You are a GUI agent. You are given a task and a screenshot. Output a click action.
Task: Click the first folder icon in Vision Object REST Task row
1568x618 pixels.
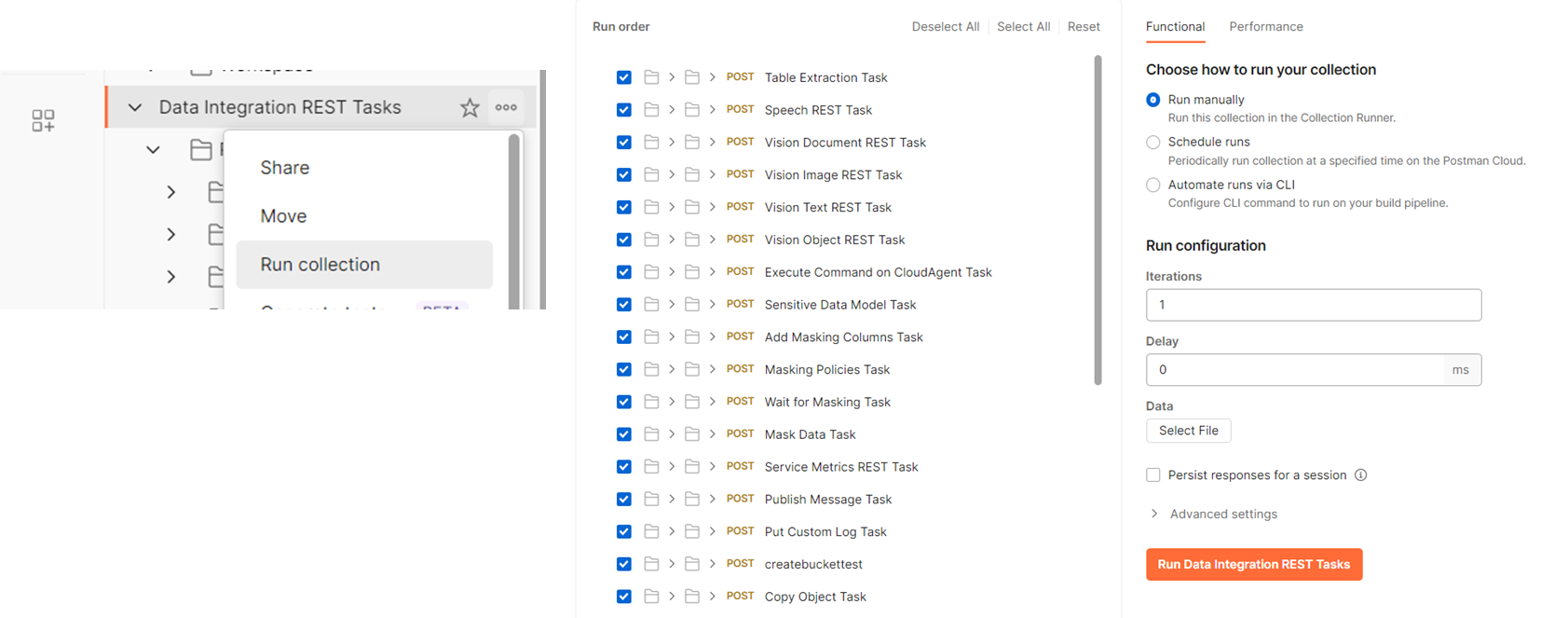(651, 240)
